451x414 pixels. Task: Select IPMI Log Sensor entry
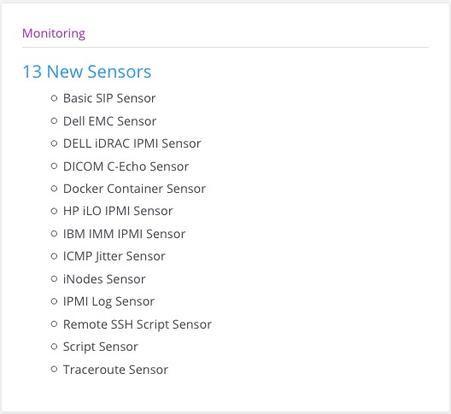[109, 302]
